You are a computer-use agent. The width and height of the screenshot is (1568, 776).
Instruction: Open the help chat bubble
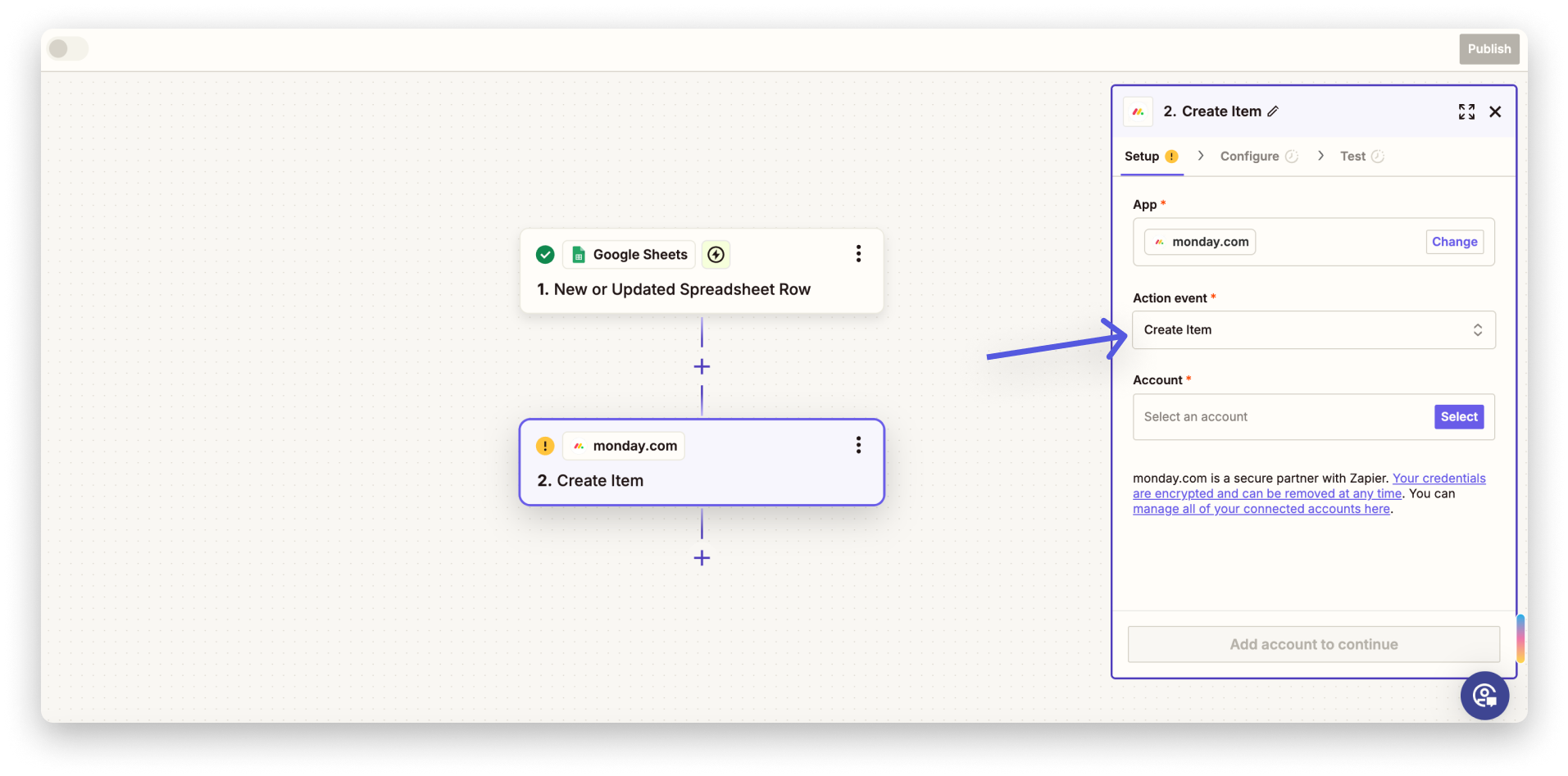pyautogui.click(x=1484, y=696)
